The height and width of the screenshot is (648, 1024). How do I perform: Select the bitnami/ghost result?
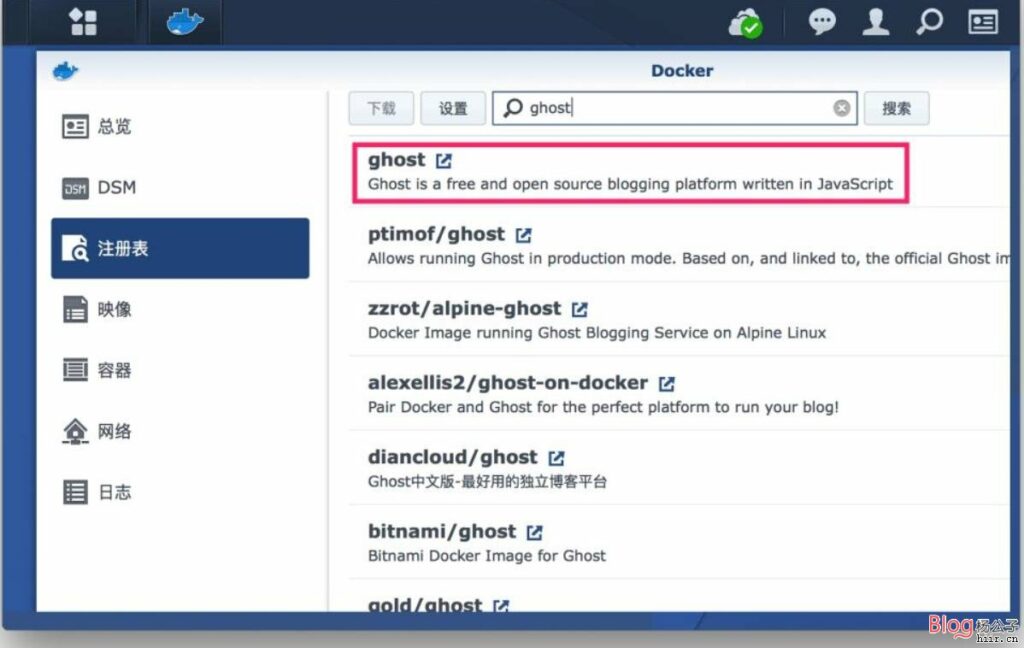679,542
